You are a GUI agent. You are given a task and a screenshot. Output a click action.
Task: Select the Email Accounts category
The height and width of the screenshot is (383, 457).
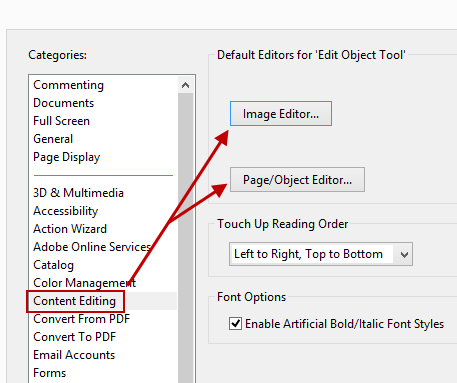coord(74,355)
